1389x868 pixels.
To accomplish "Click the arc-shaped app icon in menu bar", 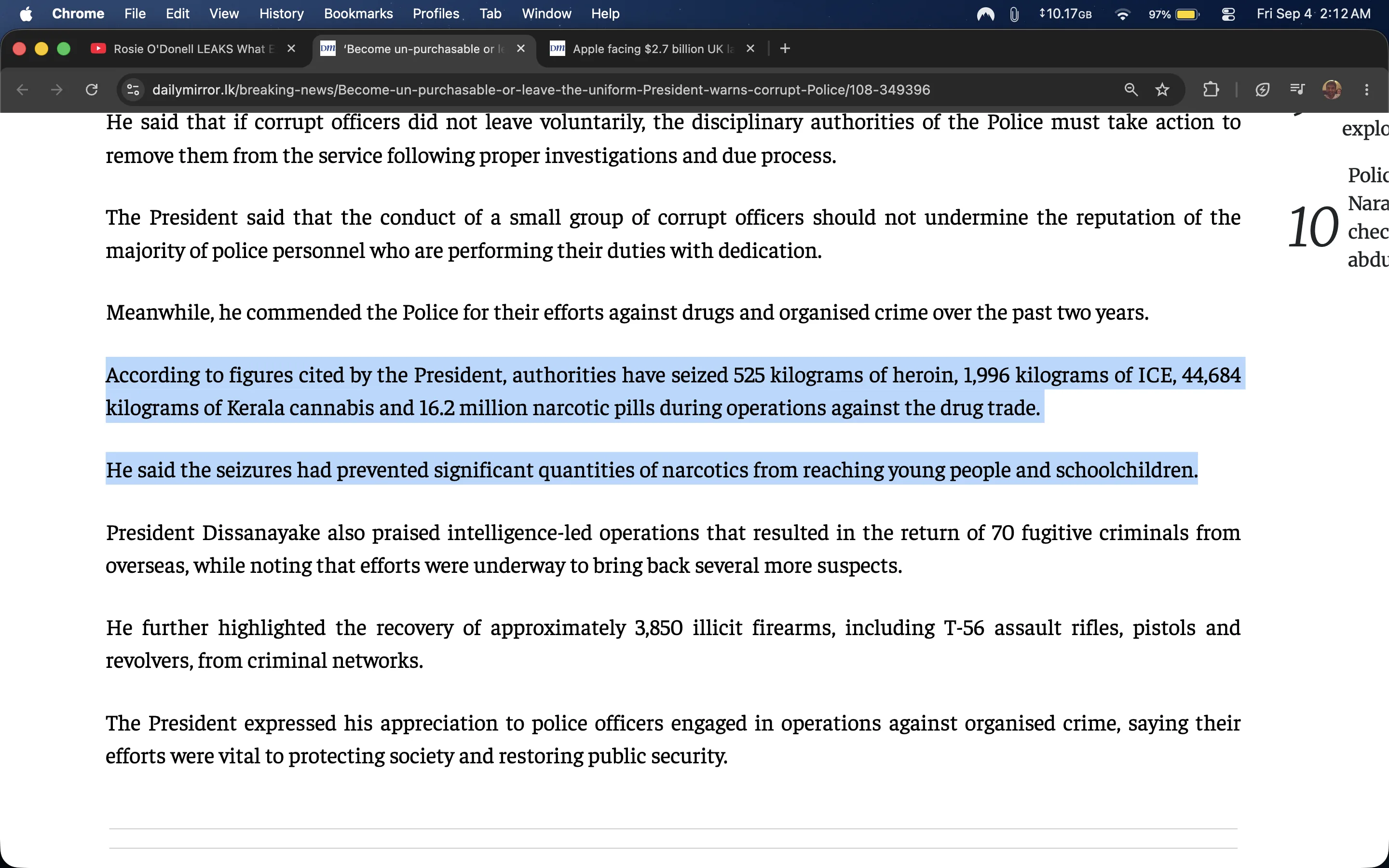I will pos(985,14).
